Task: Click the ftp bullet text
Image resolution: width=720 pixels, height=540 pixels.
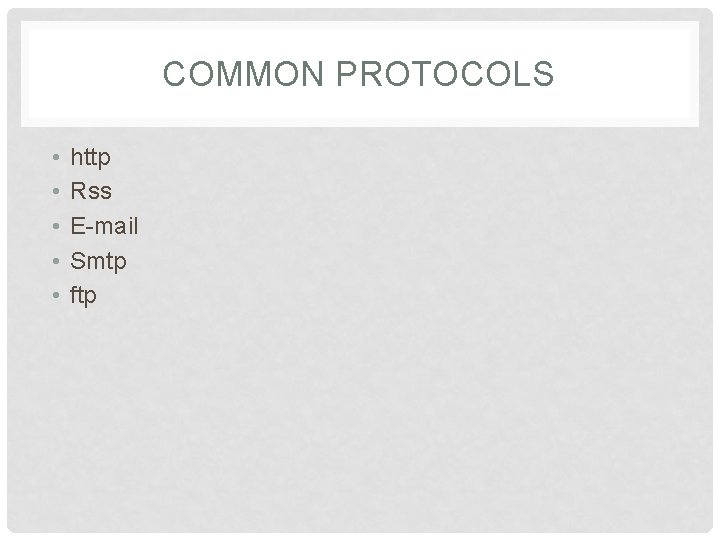Action: point(83,295)
